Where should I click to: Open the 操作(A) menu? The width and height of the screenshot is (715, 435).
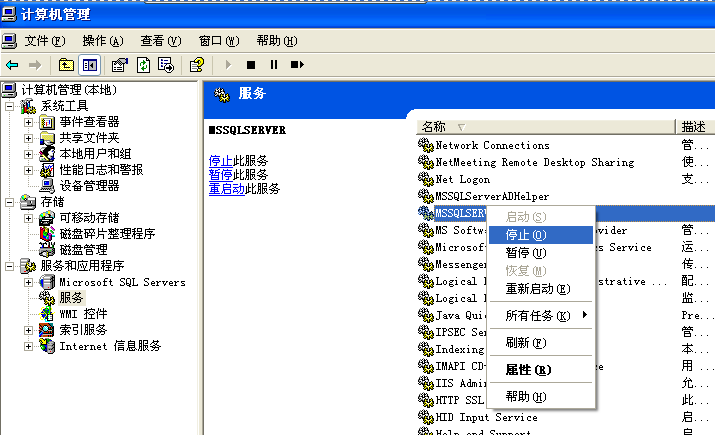103,41
